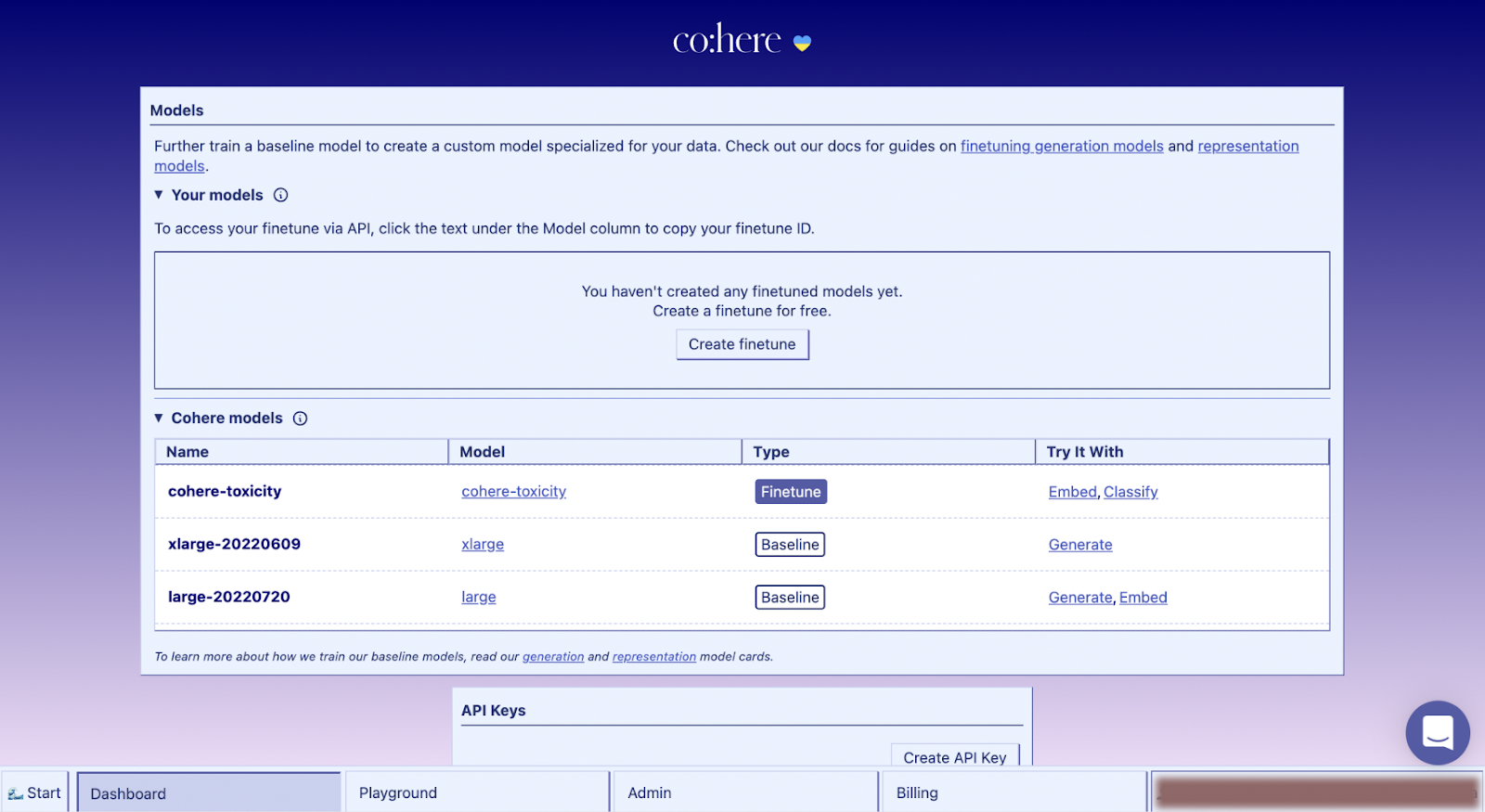Click the Create API Key button
Image resolution: width=1485 pixels, height=812 pixels.
click(955, 756)
